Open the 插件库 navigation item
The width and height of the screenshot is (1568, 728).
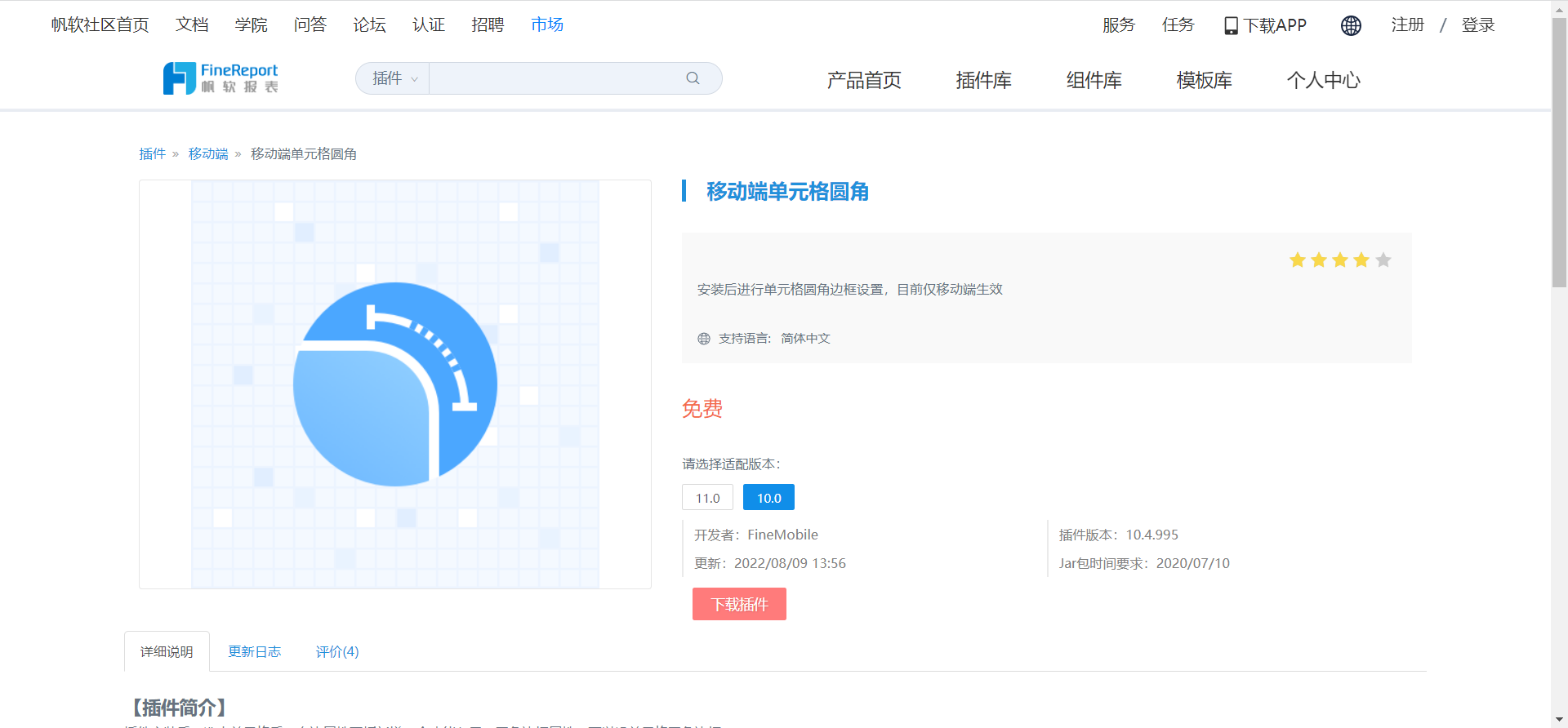pyautogui.click(x=983, y=80)
